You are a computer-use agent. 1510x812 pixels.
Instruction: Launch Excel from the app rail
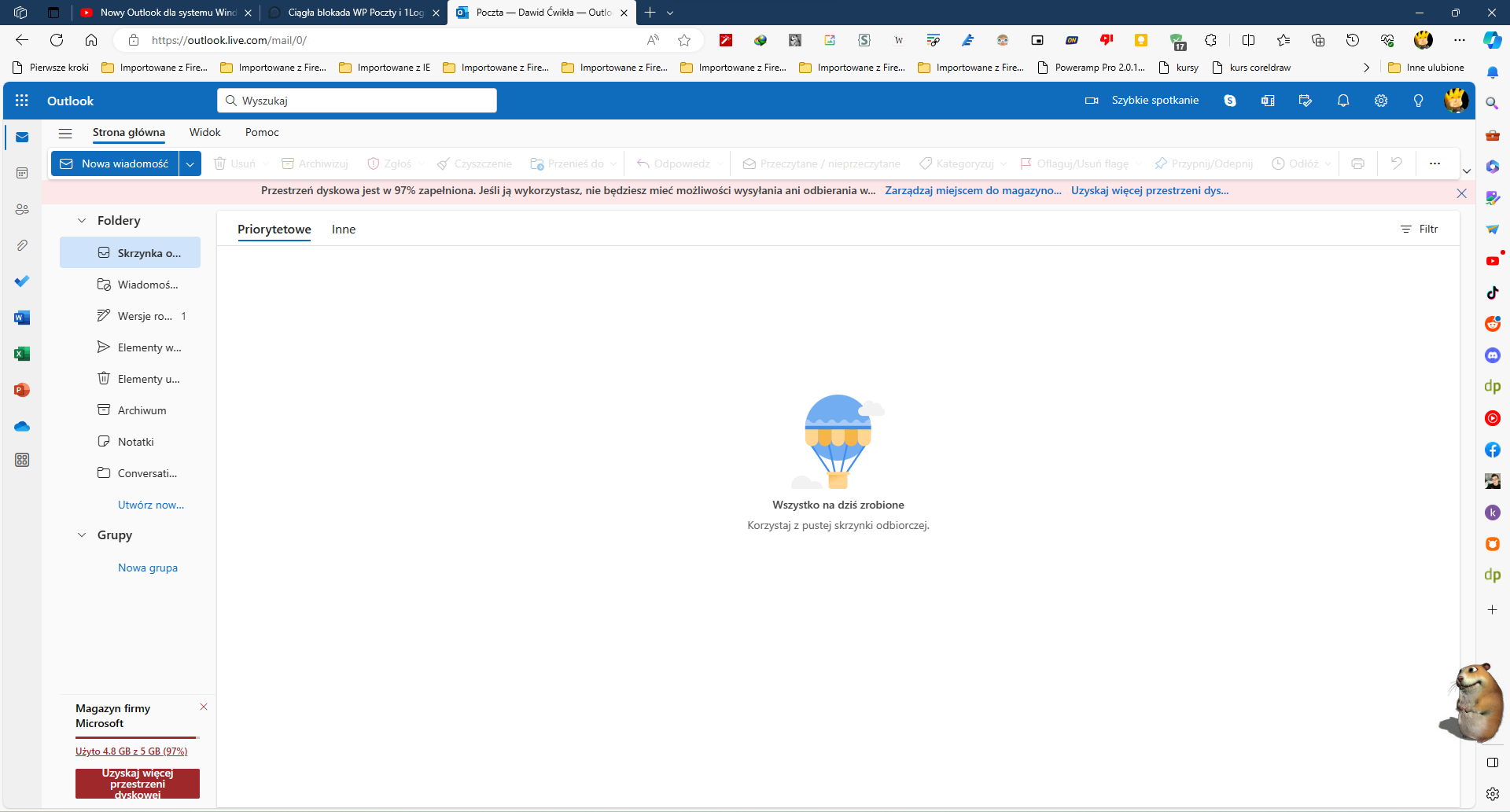point(22,354)
